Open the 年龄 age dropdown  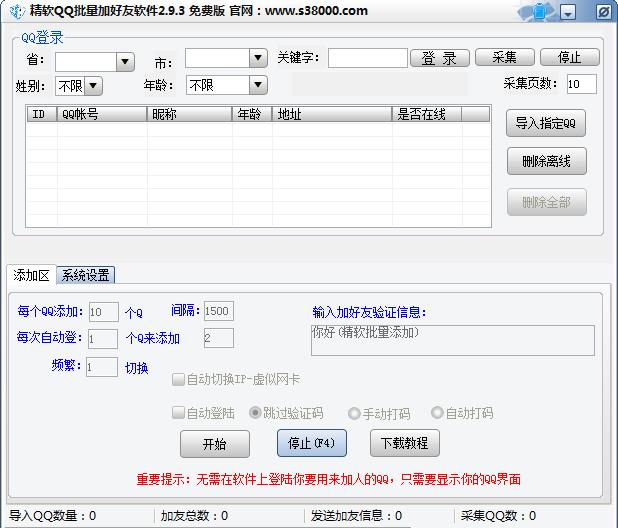(257, 85)
